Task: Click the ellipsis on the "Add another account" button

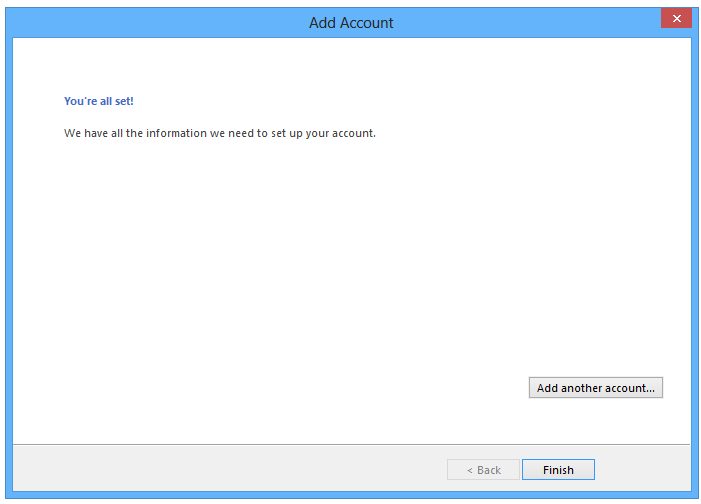Action: [x=651, y=388]
